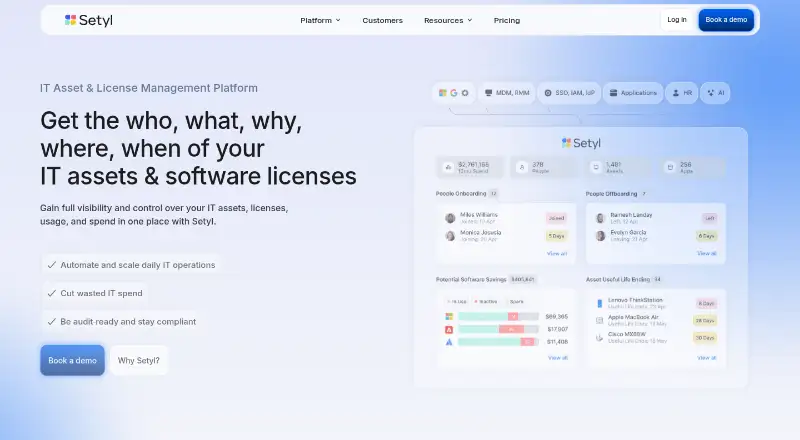Click Miles Williams' avatar
800x440 pixels.
coord(450,218)
